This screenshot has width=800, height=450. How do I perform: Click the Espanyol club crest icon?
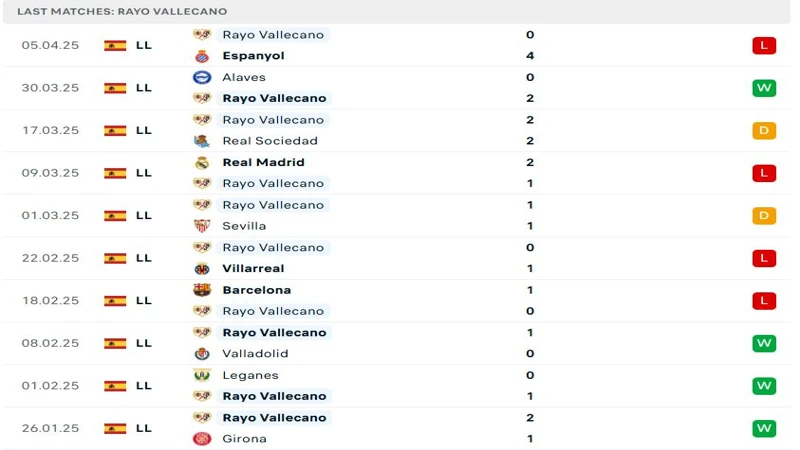pyautogui.click(x=202, y=56)
